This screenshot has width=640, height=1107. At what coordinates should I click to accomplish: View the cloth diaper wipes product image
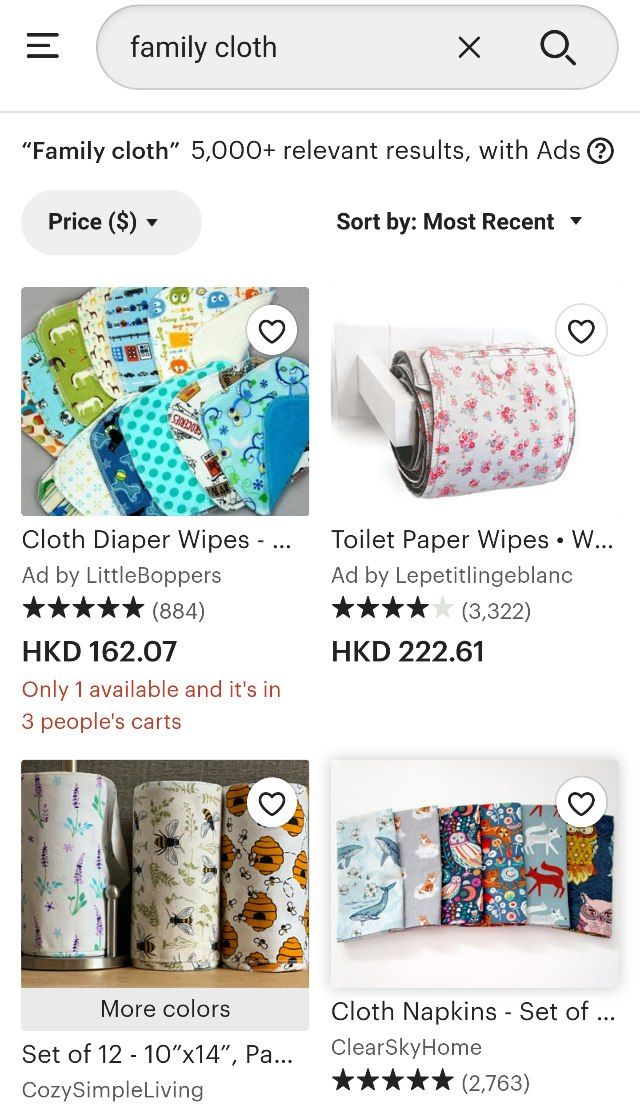click(x=165, y=401)
